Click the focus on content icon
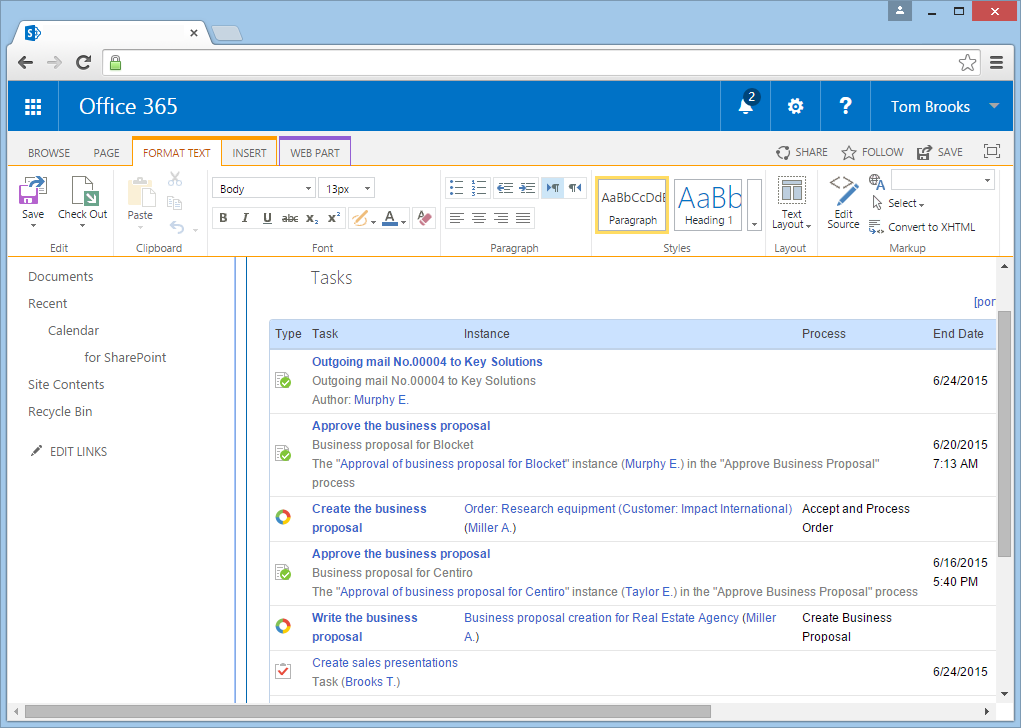The width and height of the screenshot is (1021, 728). coord(992,151)
